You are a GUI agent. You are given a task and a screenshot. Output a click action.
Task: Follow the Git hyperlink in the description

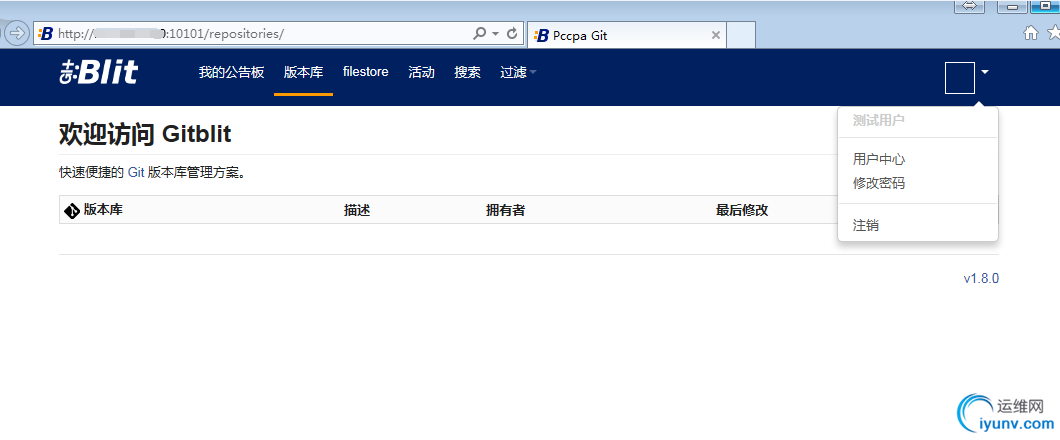[136, 173]
